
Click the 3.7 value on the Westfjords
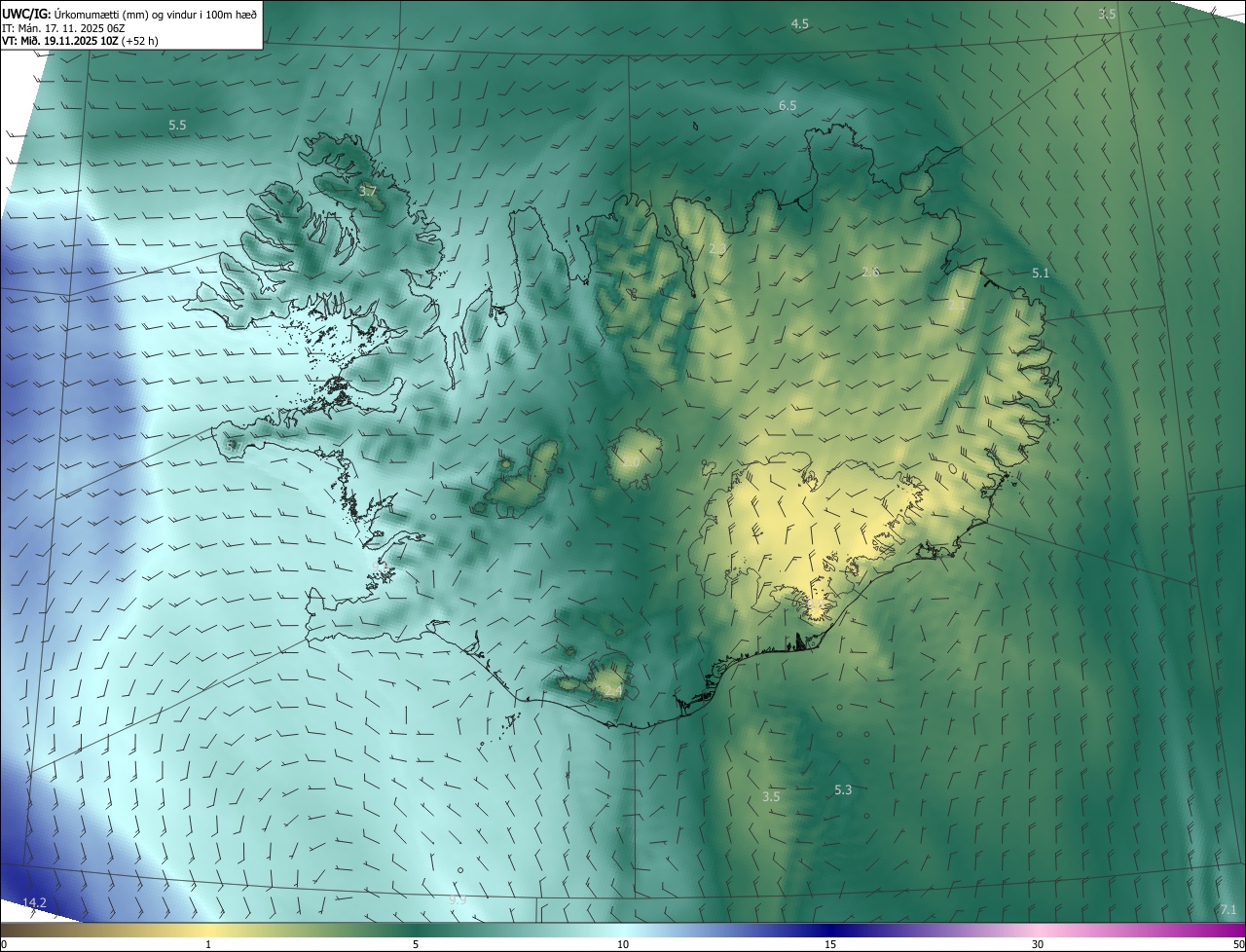[x=368, y=192]
